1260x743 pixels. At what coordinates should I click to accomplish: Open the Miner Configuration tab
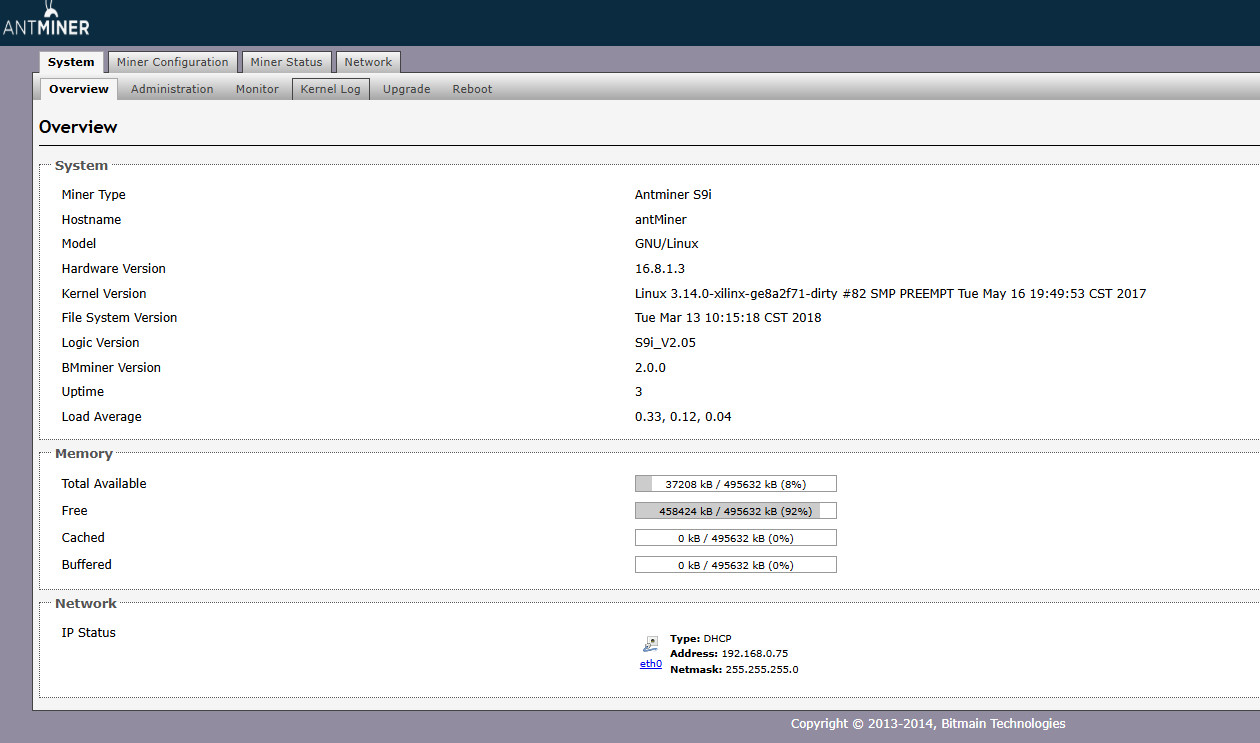point(173,62)
